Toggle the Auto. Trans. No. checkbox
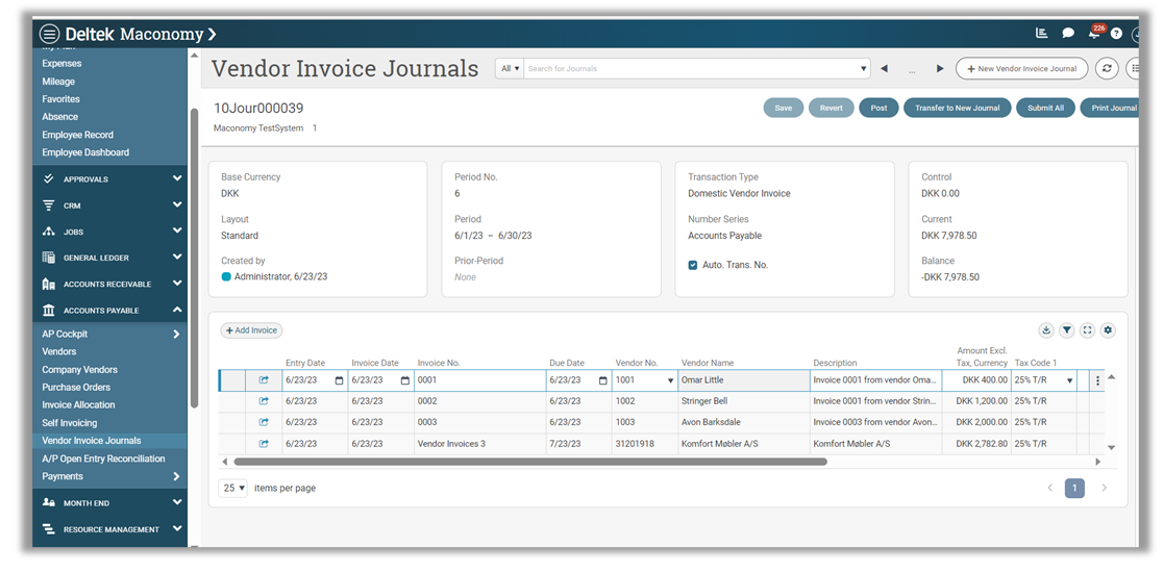 pyautogui.click(x=693, y=265)
